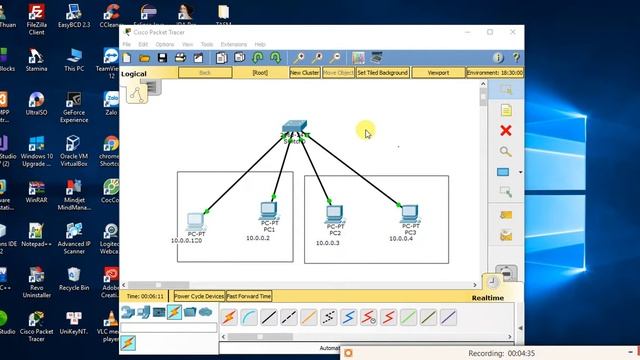Switch to the Realtime tab
Image resolution: width=640 pixels, height=360 pixels.
coord(488,298)
